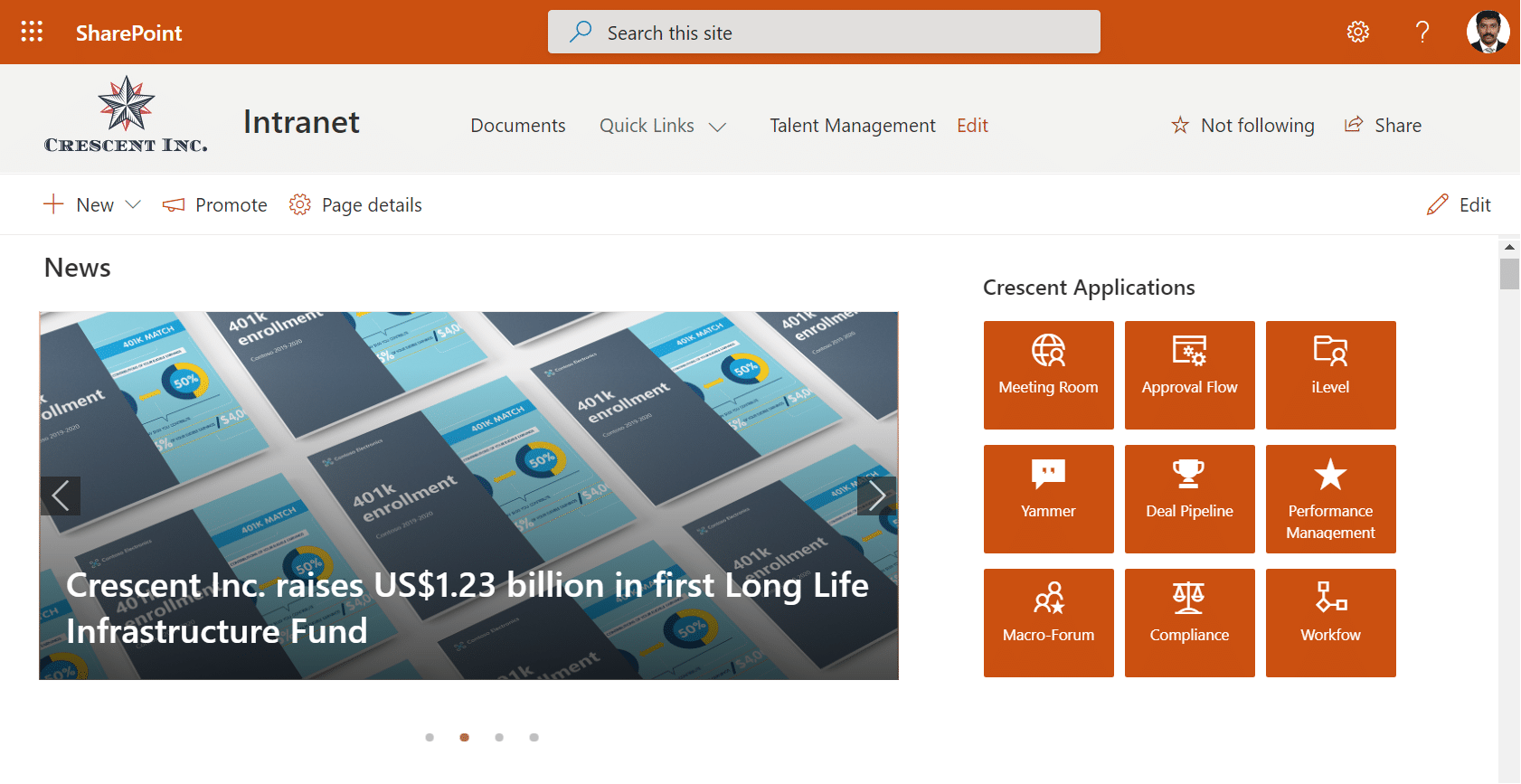Click the Crescent Inc. site logo

[x=126, y=116]
